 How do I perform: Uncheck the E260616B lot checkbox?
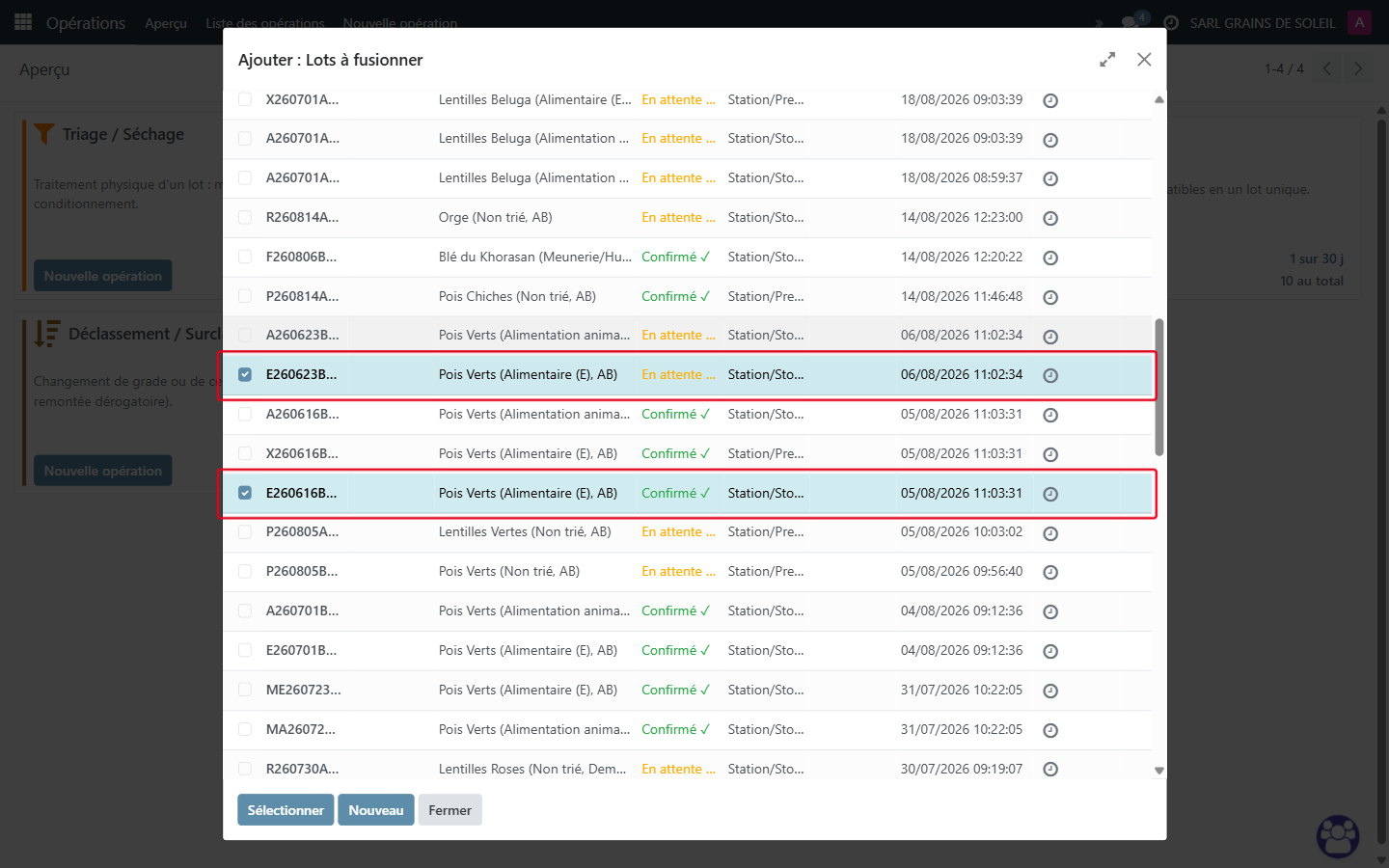point(245,493)
